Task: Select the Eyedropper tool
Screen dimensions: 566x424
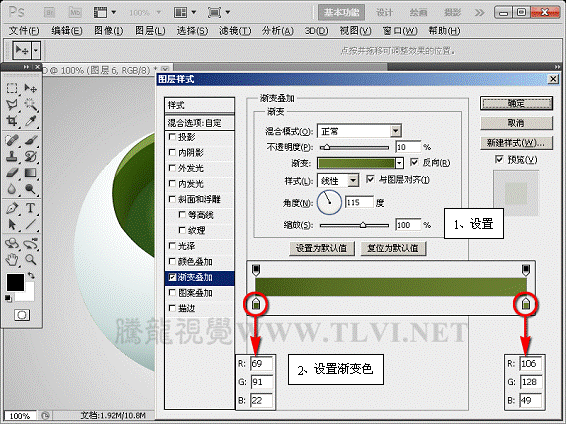Action: coord(31,121)
